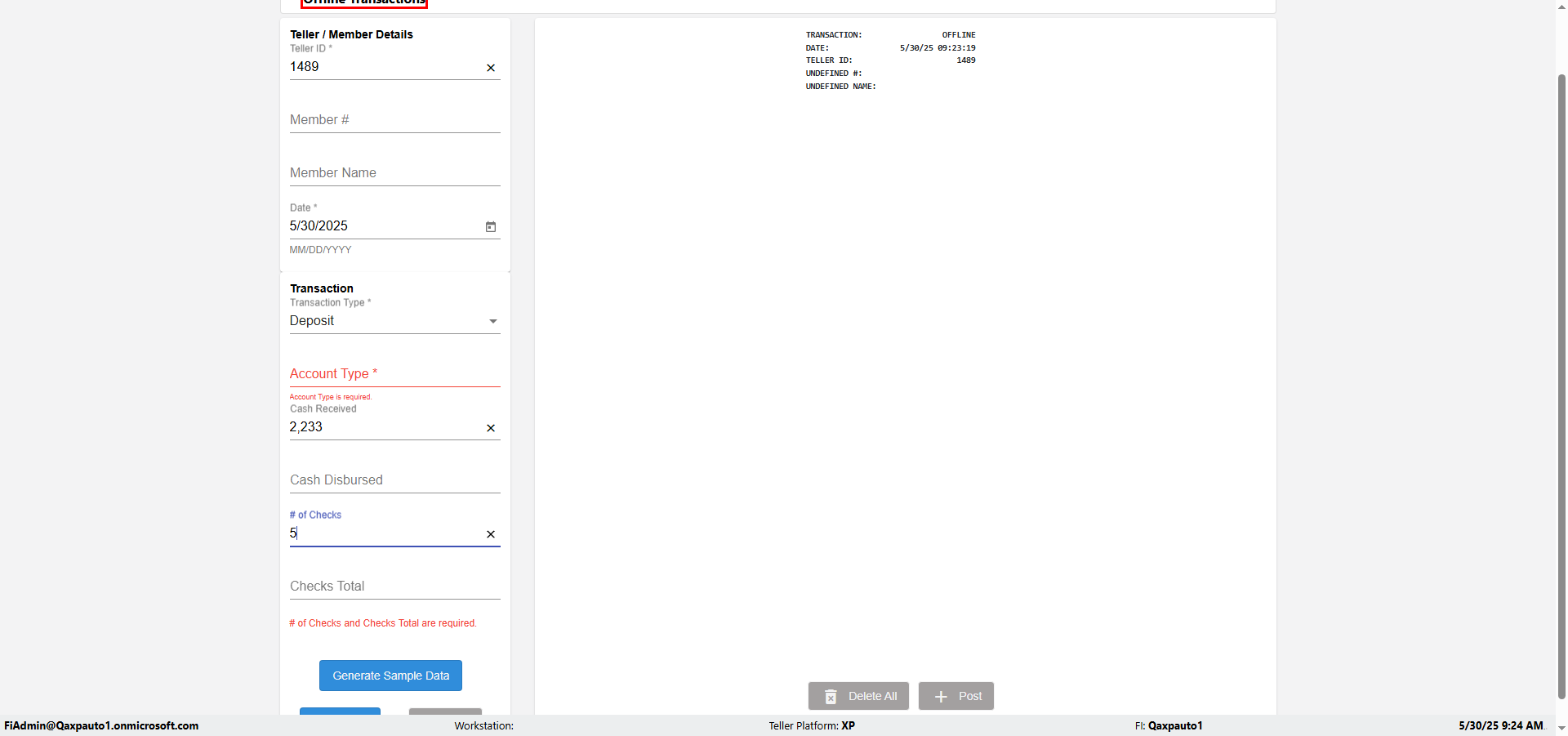The height and width of the screenshot is (736, 1568).
Task: Click the MM/DD/YYYY date hint
Action: pos(321,250)
